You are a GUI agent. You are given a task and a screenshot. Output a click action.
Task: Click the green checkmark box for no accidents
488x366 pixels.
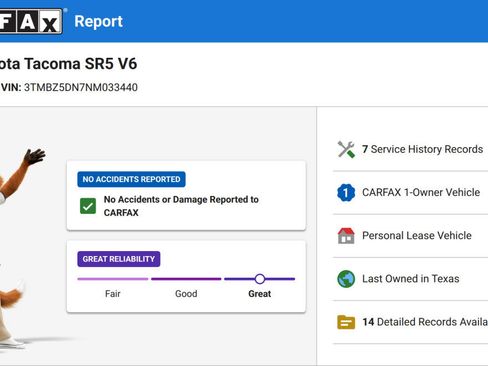tap(88, 206)
